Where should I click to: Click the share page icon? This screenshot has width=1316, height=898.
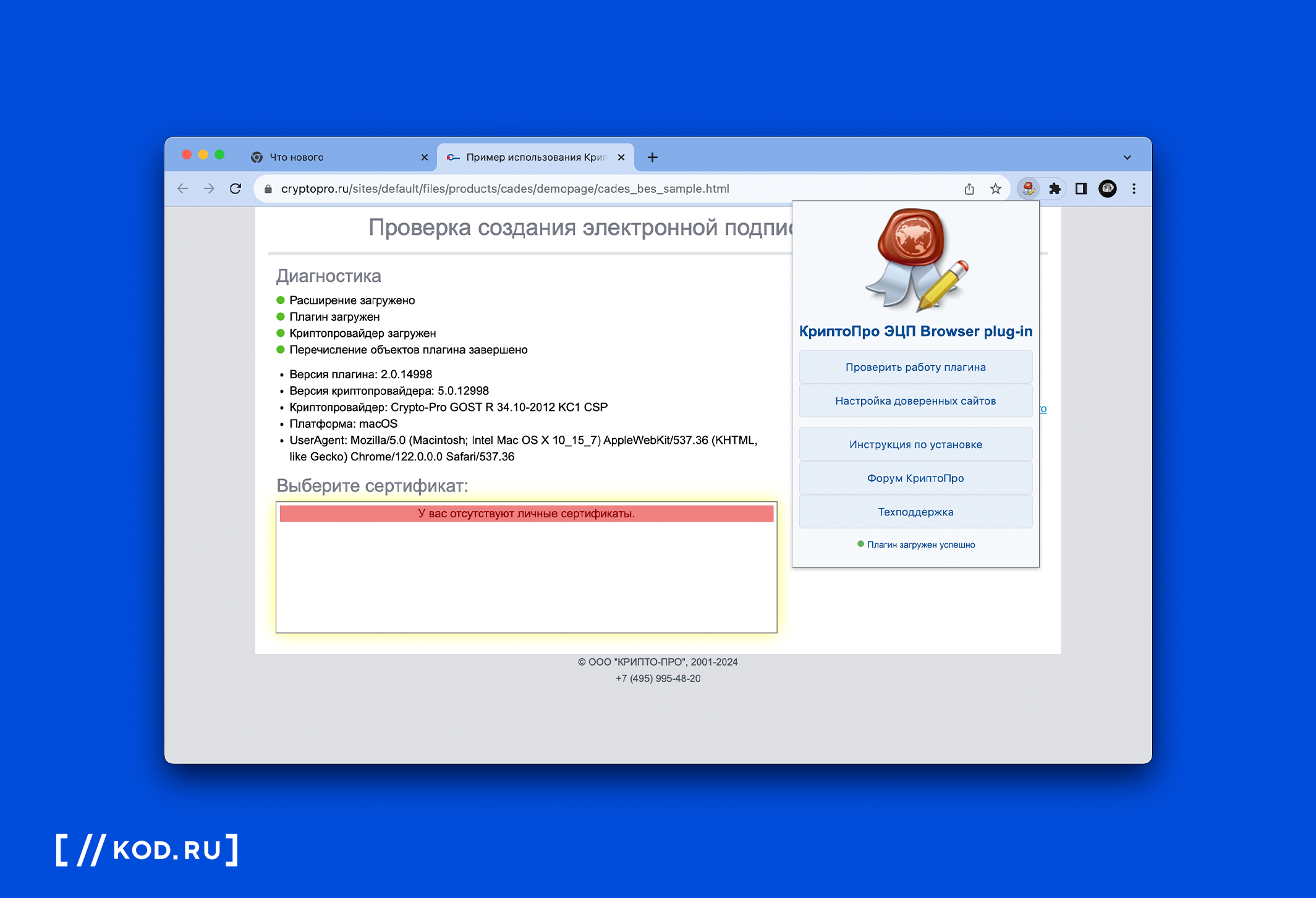[969, 188]
